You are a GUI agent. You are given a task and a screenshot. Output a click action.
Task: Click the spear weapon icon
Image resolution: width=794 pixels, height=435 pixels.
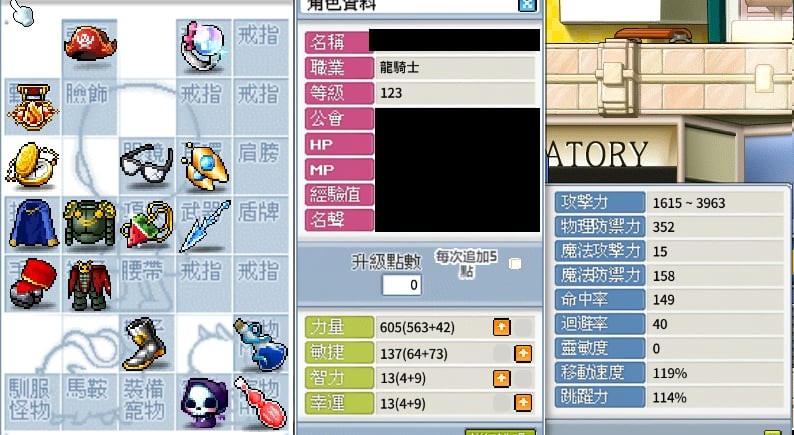(205, 226)
